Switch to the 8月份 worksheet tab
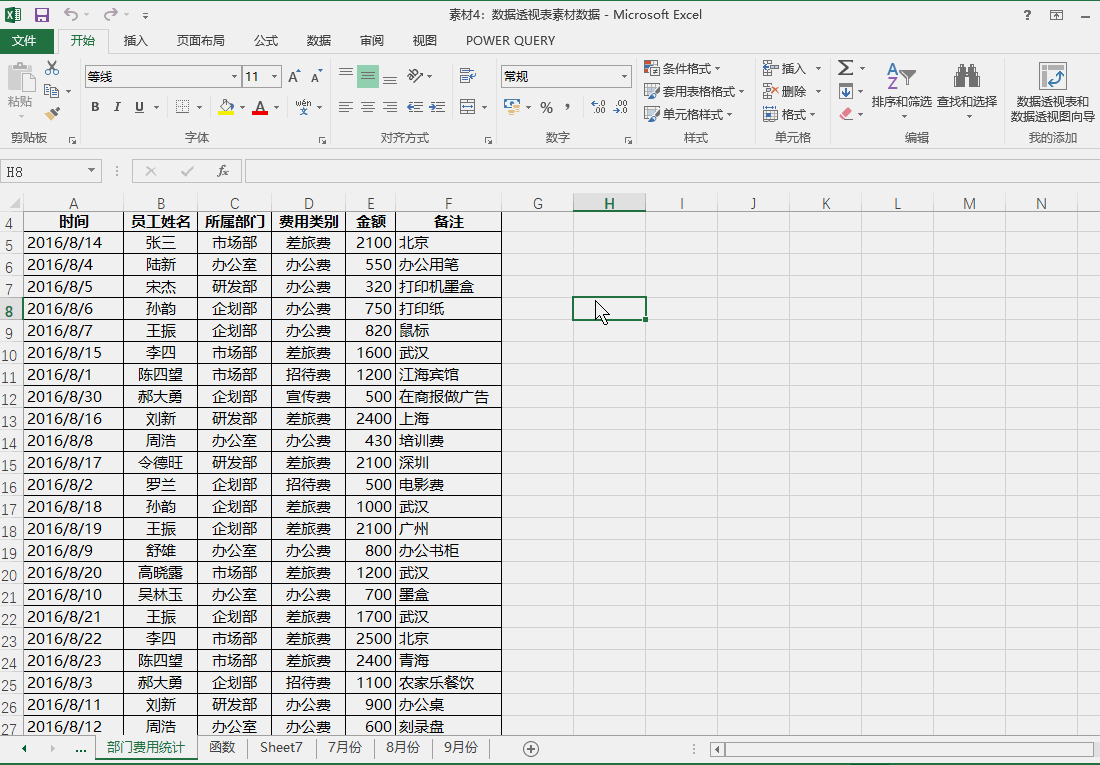Screen dimensions: 1100x765 point(403,747)
